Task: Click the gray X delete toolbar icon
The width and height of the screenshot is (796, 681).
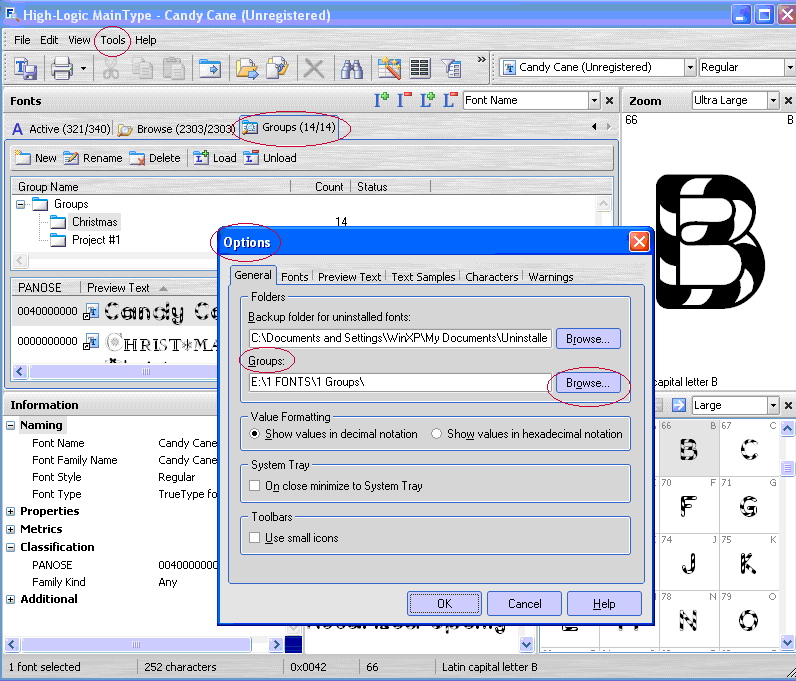Action: (314, 68)
